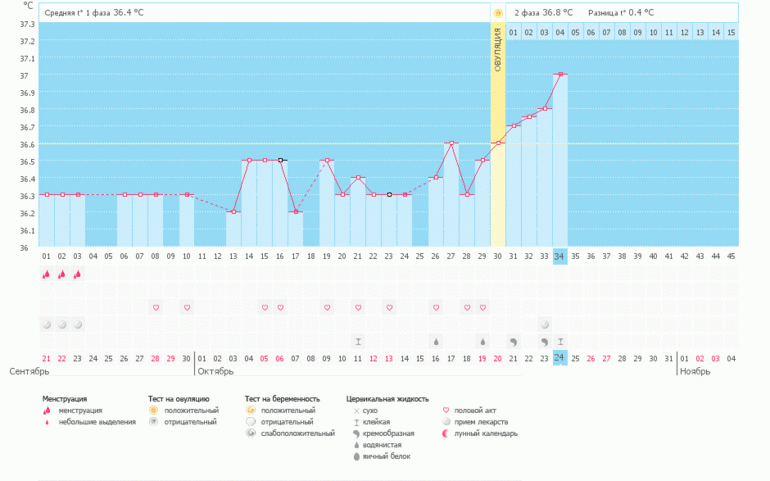The height and width of the screenshot is (481, 770).
Task: Click menstruation icon under cycle day 01
Action: coord(46,275)
